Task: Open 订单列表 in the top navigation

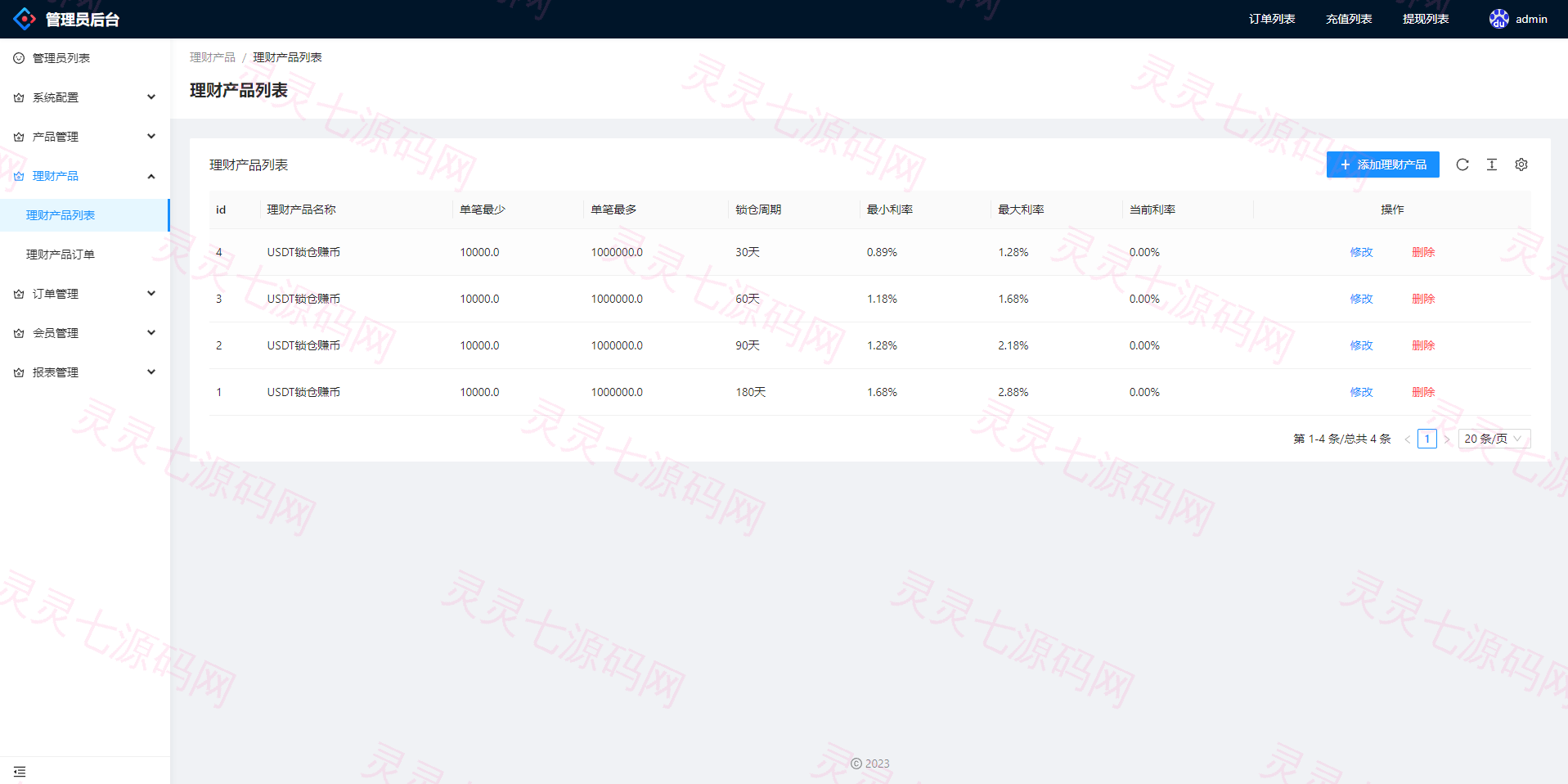Action: (1272, 19)
